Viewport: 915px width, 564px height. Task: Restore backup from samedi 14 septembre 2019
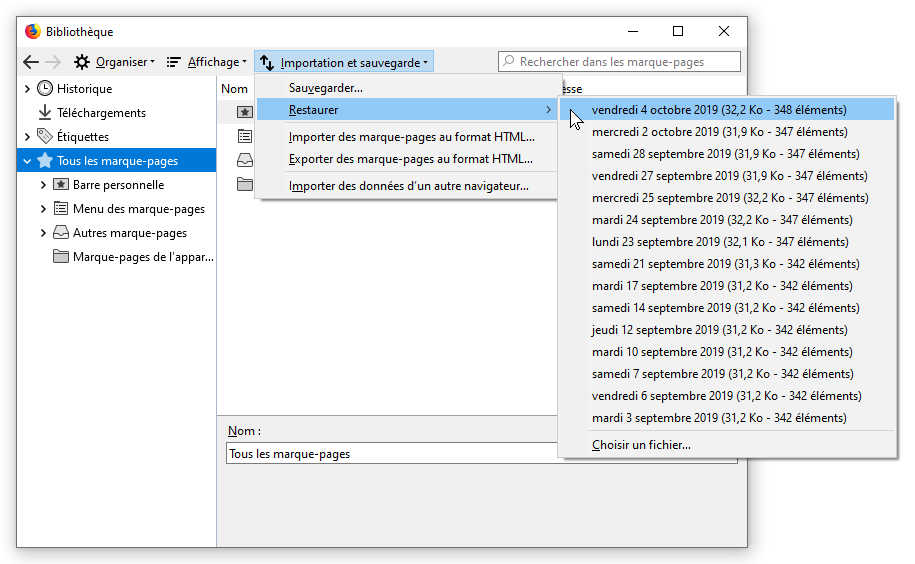[x=727, y=307]
